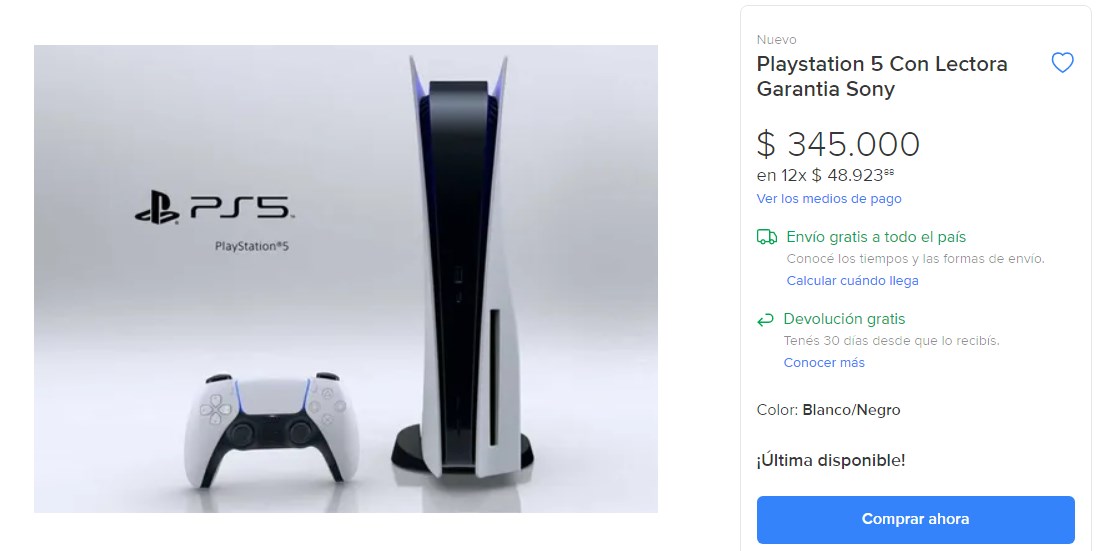Click the 12x $ 48.923 installment text
Image resolution: width=1101 pixels, height=551 pixels.
[x=825, y=175]
